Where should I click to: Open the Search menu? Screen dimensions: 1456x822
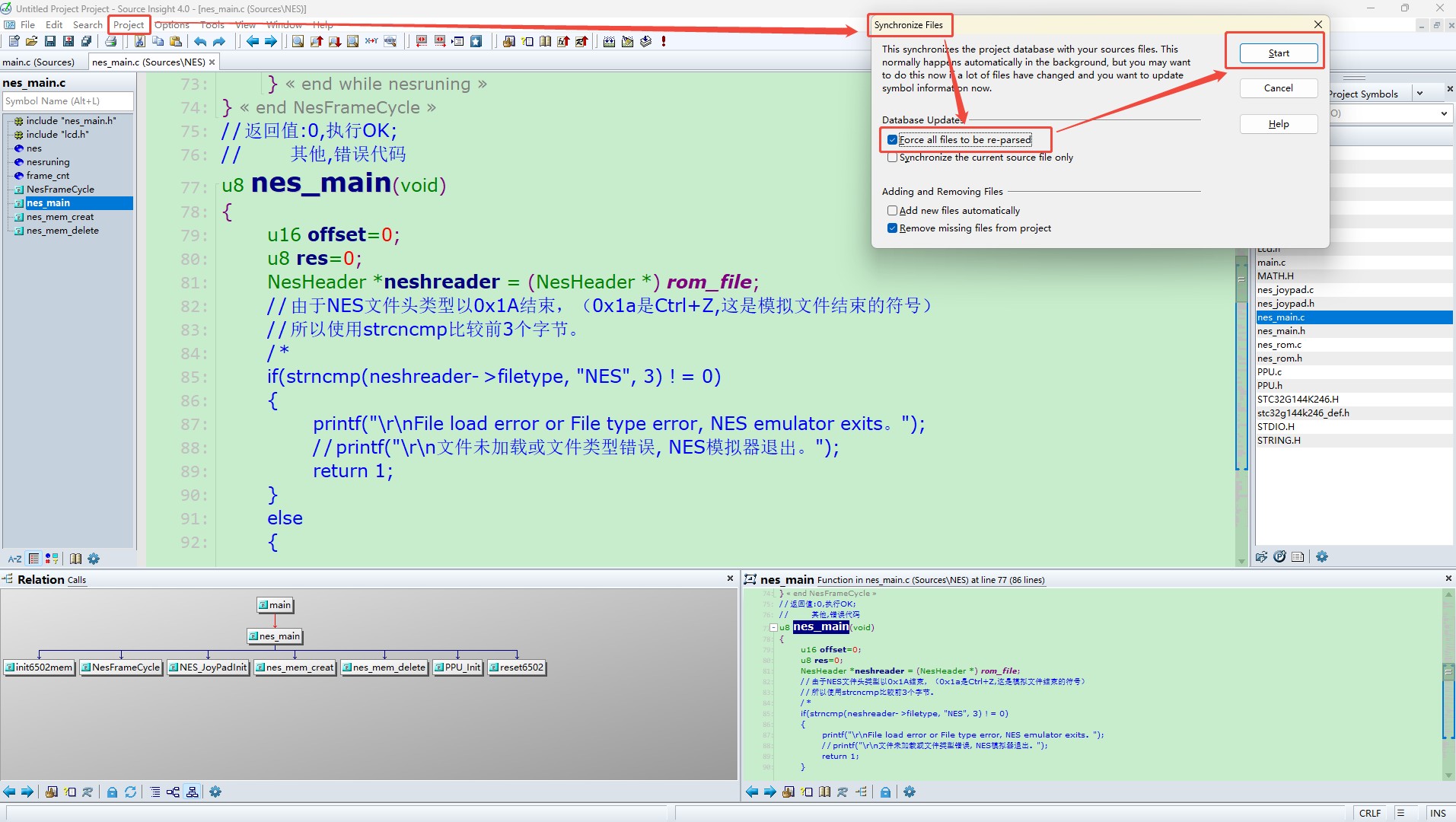(x=88, y=25)
